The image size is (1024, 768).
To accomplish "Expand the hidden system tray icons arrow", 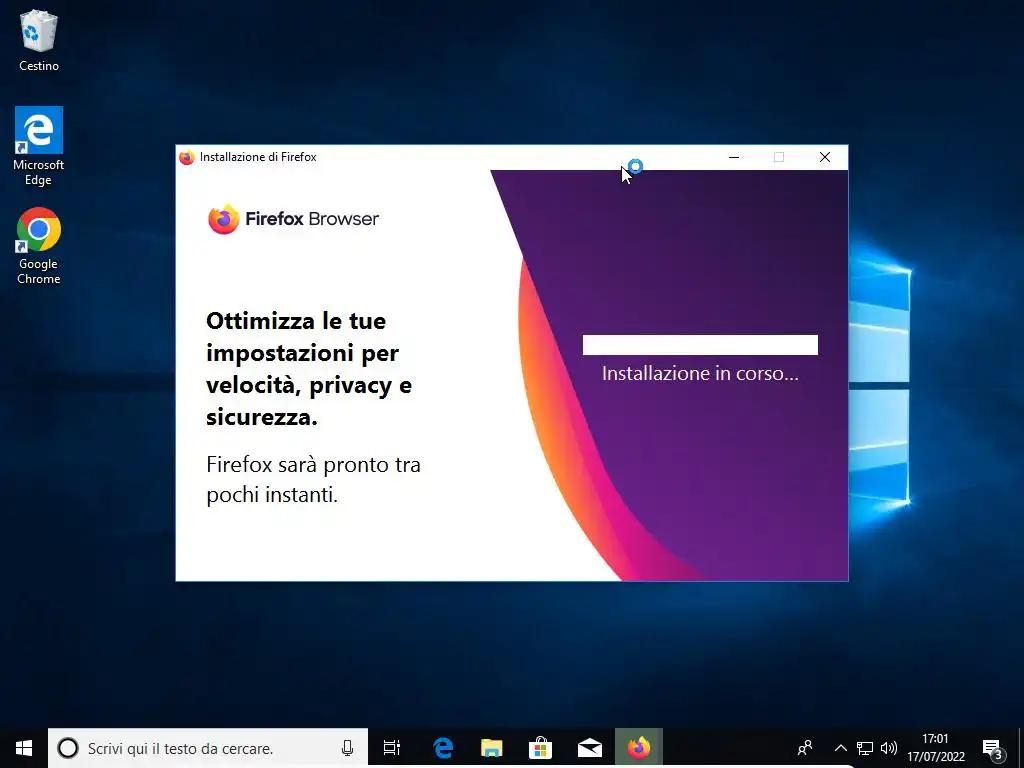I will point(840,748).
